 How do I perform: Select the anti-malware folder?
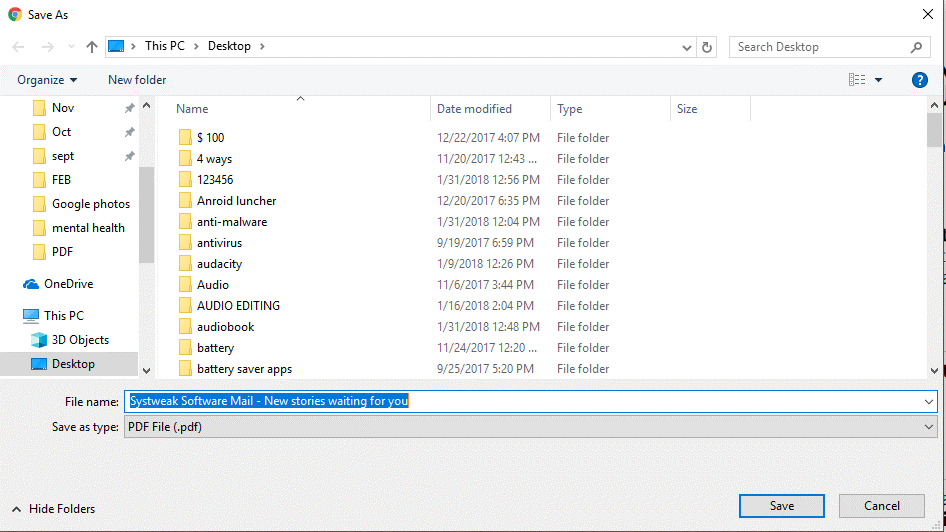pos(232,222)
